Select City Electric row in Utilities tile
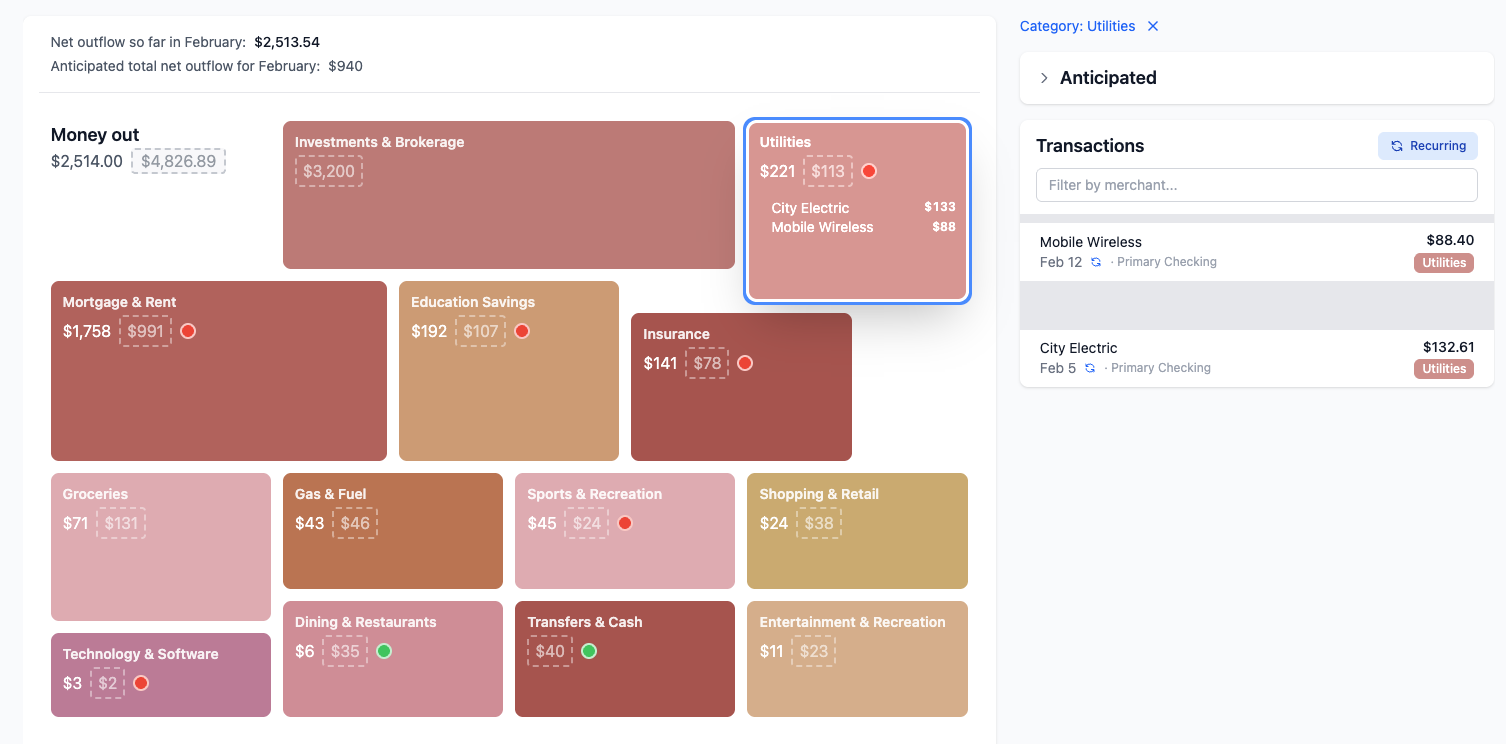Image resolution: width=1506 pixels, height=744 pixels. click(862, 208)
